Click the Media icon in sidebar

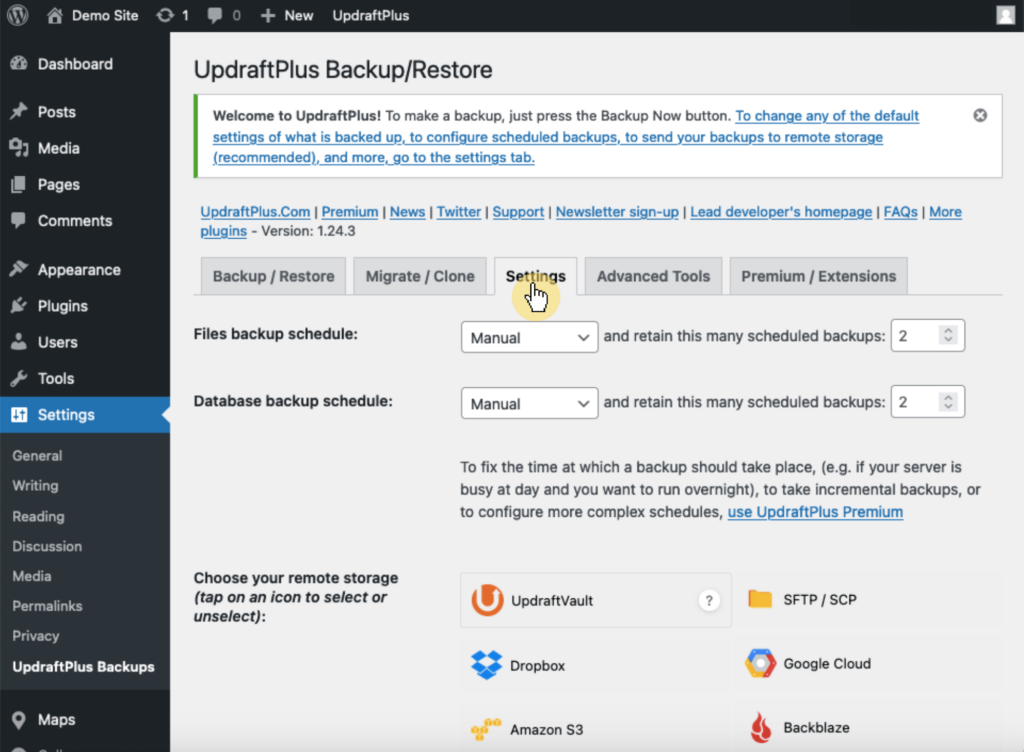pos(19,148)
